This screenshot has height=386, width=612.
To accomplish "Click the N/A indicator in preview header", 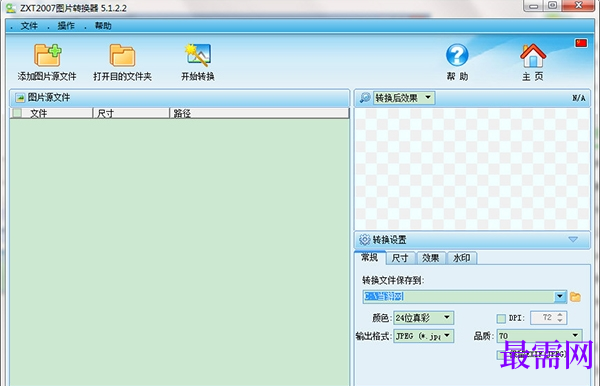I will (x=579, y=98).
